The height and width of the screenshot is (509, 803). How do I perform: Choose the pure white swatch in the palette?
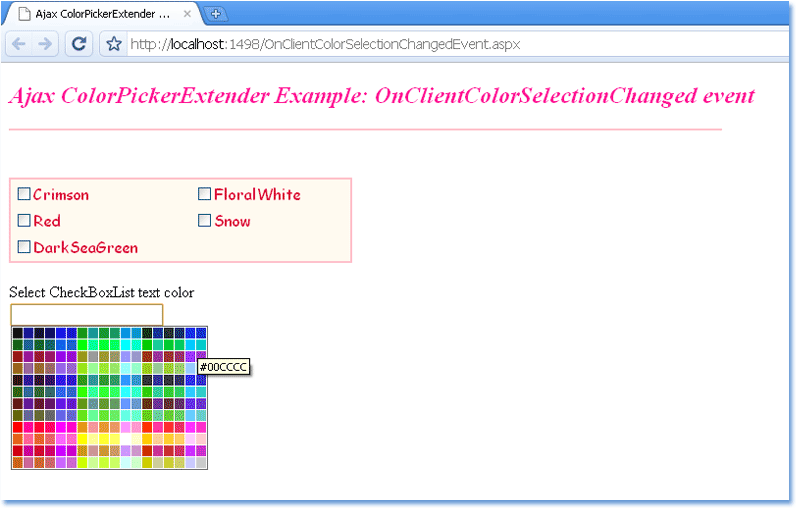(125, 439)
